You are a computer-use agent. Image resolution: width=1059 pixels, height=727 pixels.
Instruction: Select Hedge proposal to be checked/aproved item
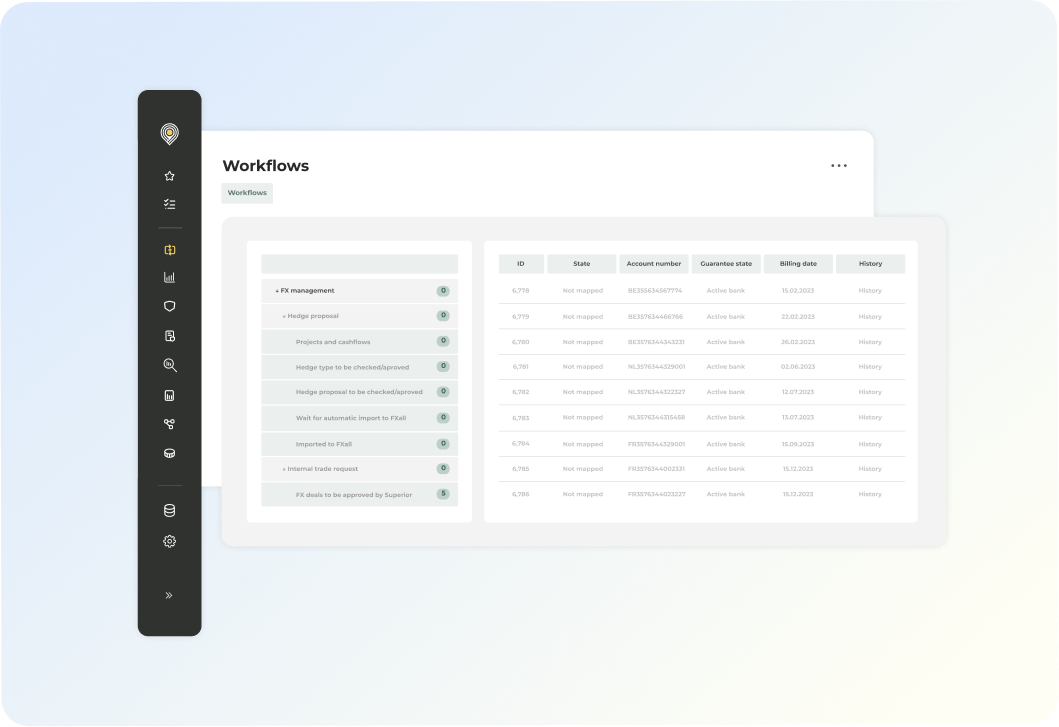pos(359,392)
